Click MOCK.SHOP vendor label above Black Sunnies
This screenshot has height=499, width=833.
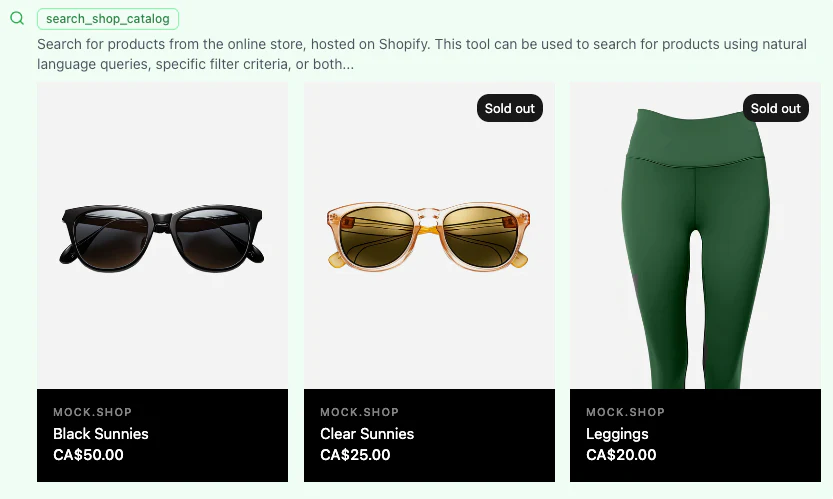(92, 412)
